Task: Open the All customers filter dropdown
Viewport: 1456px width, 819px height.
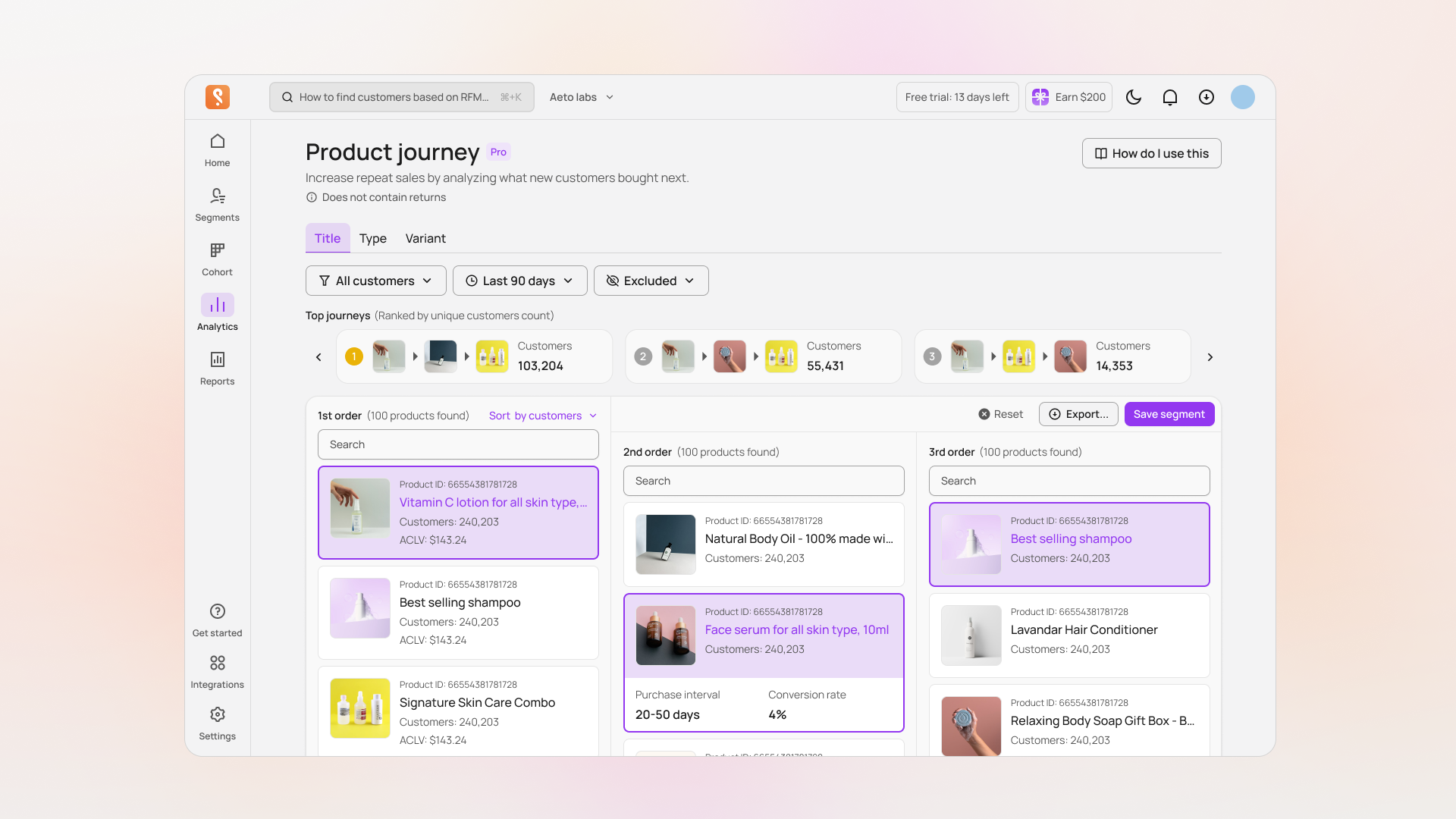Action: tap(376, 281)
